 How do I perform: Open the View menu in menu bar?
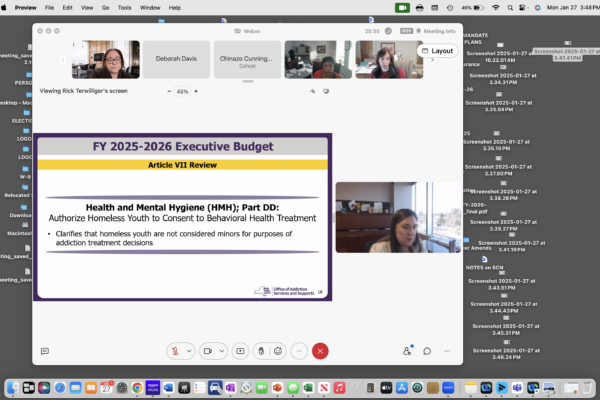pyautogui.click(x=85, y=7)
